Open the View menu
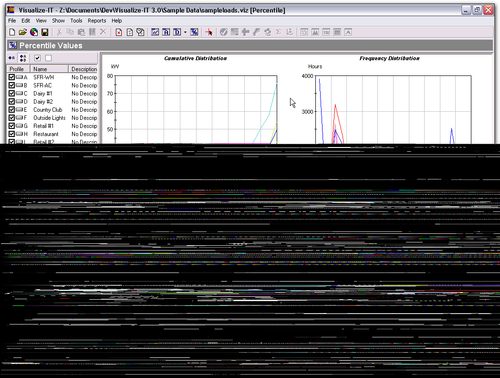Viewport: 500px width, 378px height. 41,21
